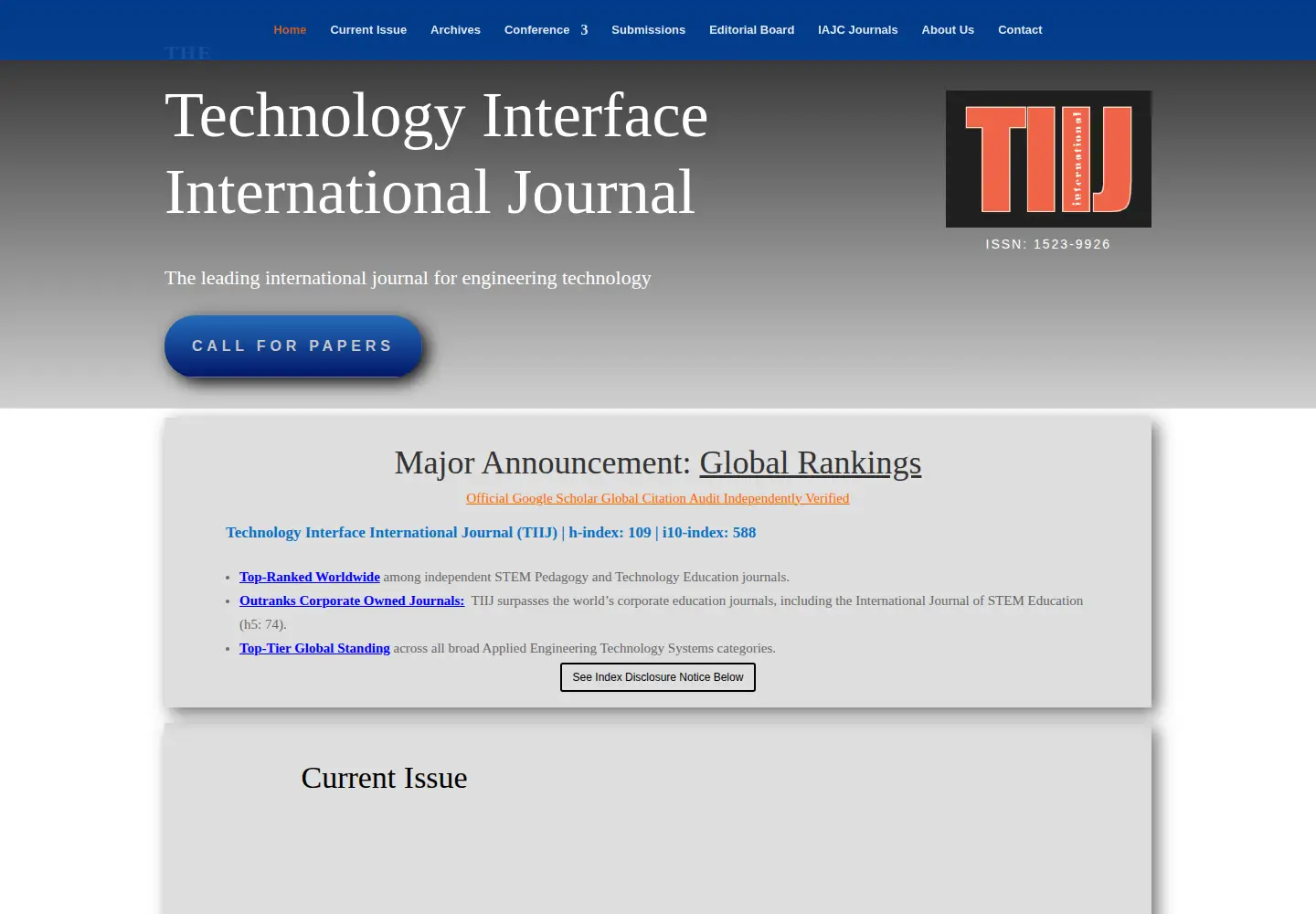
Task: Open the Outranks Corporate Owned Journals link
Action: [x=352, y=600]
